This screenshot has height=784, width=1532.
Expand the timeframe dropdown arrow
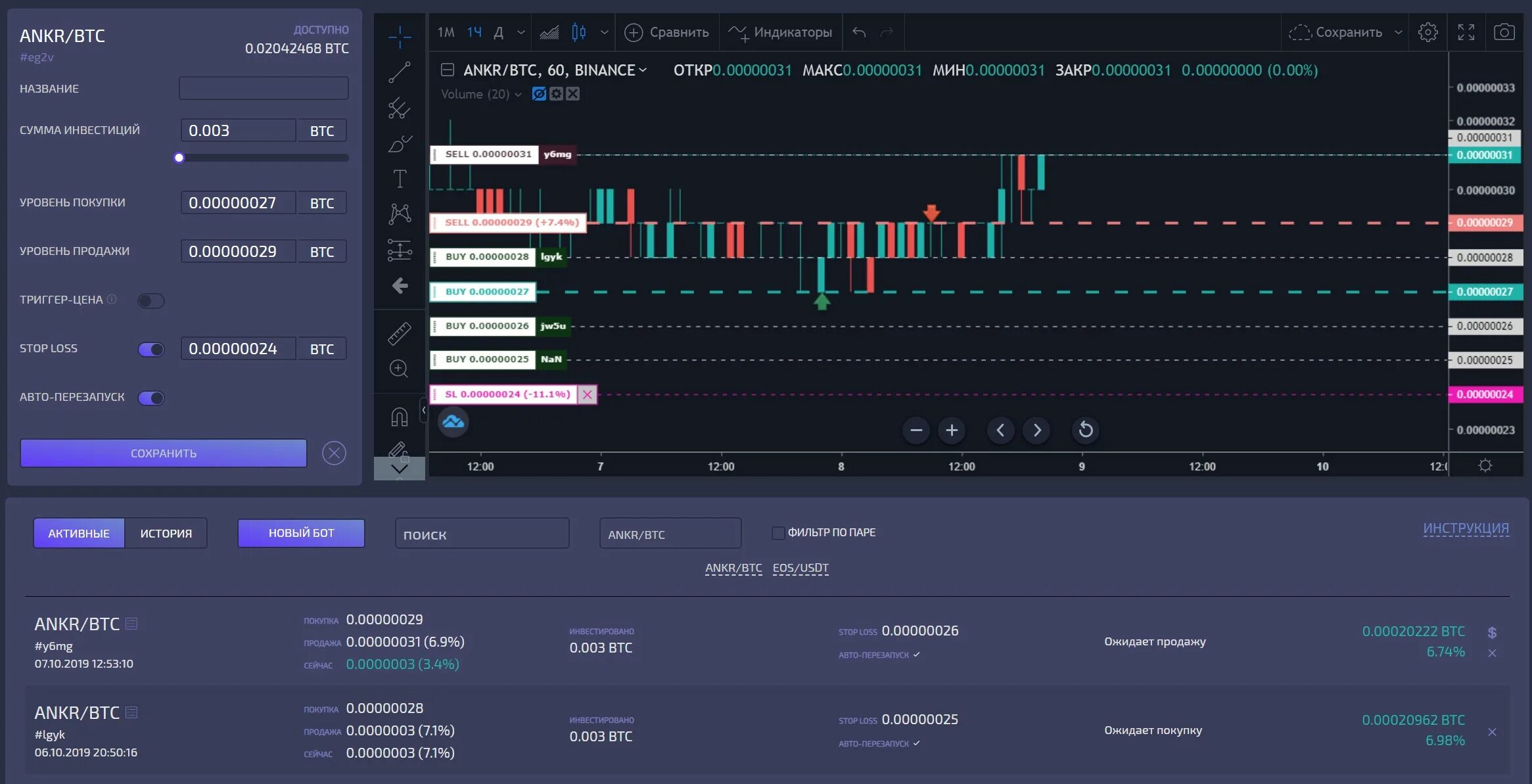[x=521, y=32]
